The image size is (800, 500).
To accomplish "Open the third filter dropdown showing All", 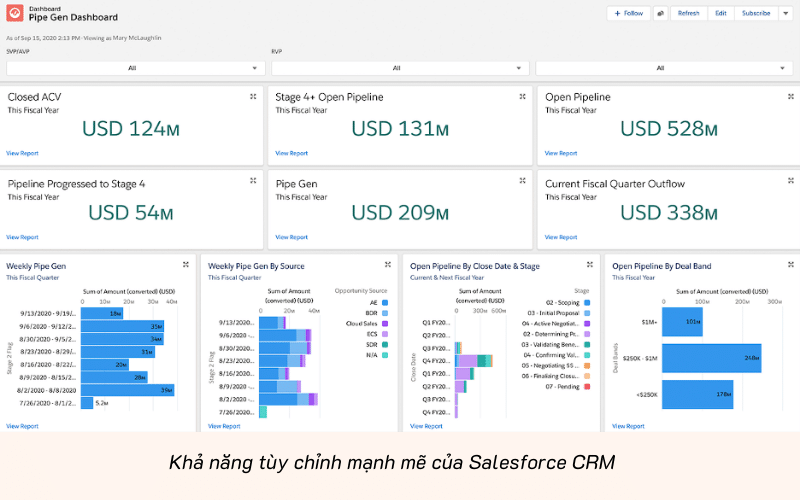I will click(664, 68).
